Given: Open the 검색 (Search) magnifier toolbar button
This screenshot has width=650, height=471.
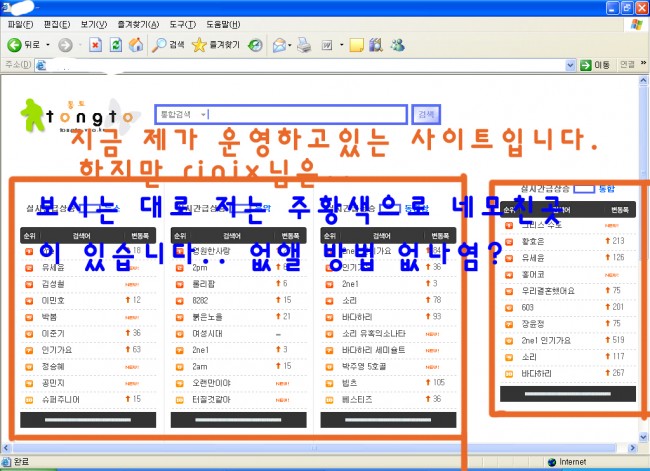Looking at the screenshot, I should tap(168, 45).
